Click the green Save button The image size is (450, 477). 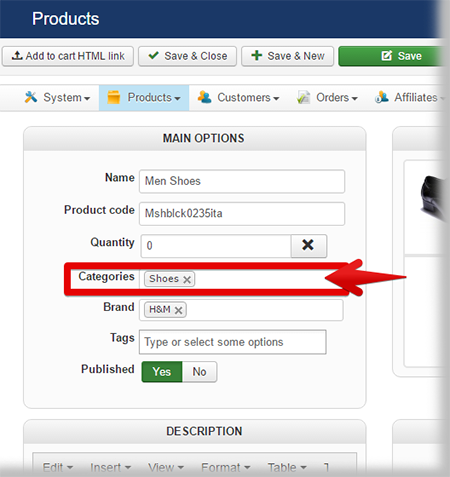point(393,56)
